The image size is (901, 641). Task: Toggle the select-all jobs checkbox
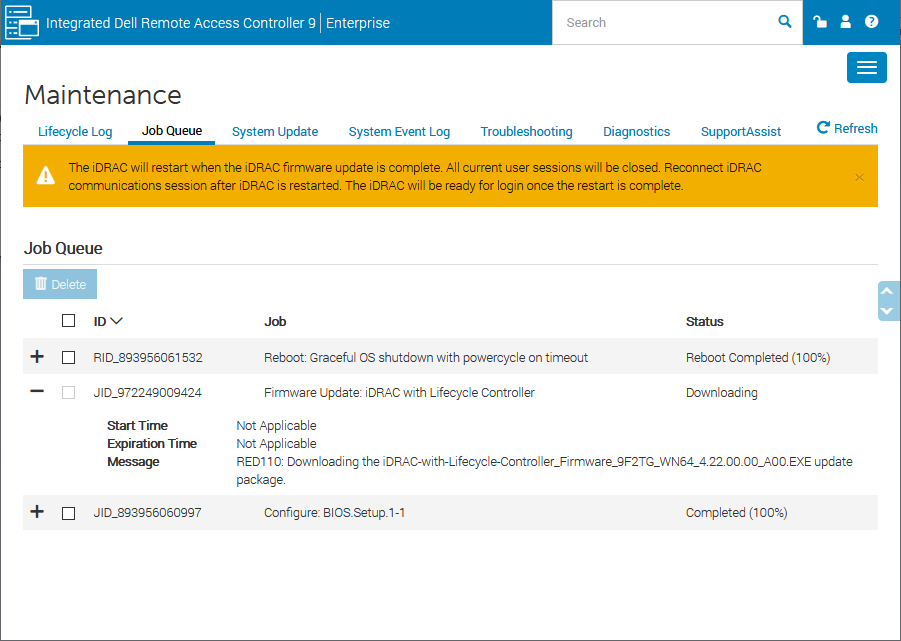click(x=68, y=321)
